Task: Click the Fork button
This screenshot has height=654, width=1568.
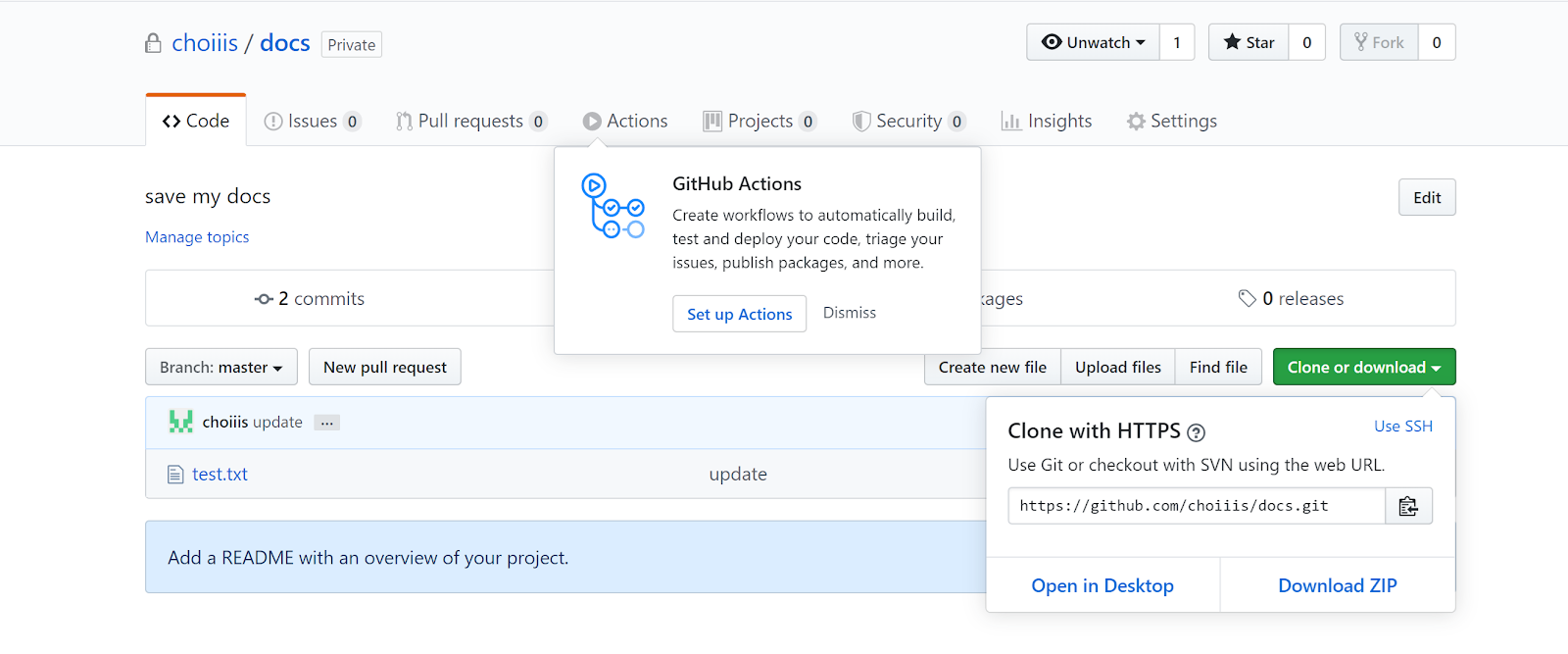Action: tap(1379, 42)
